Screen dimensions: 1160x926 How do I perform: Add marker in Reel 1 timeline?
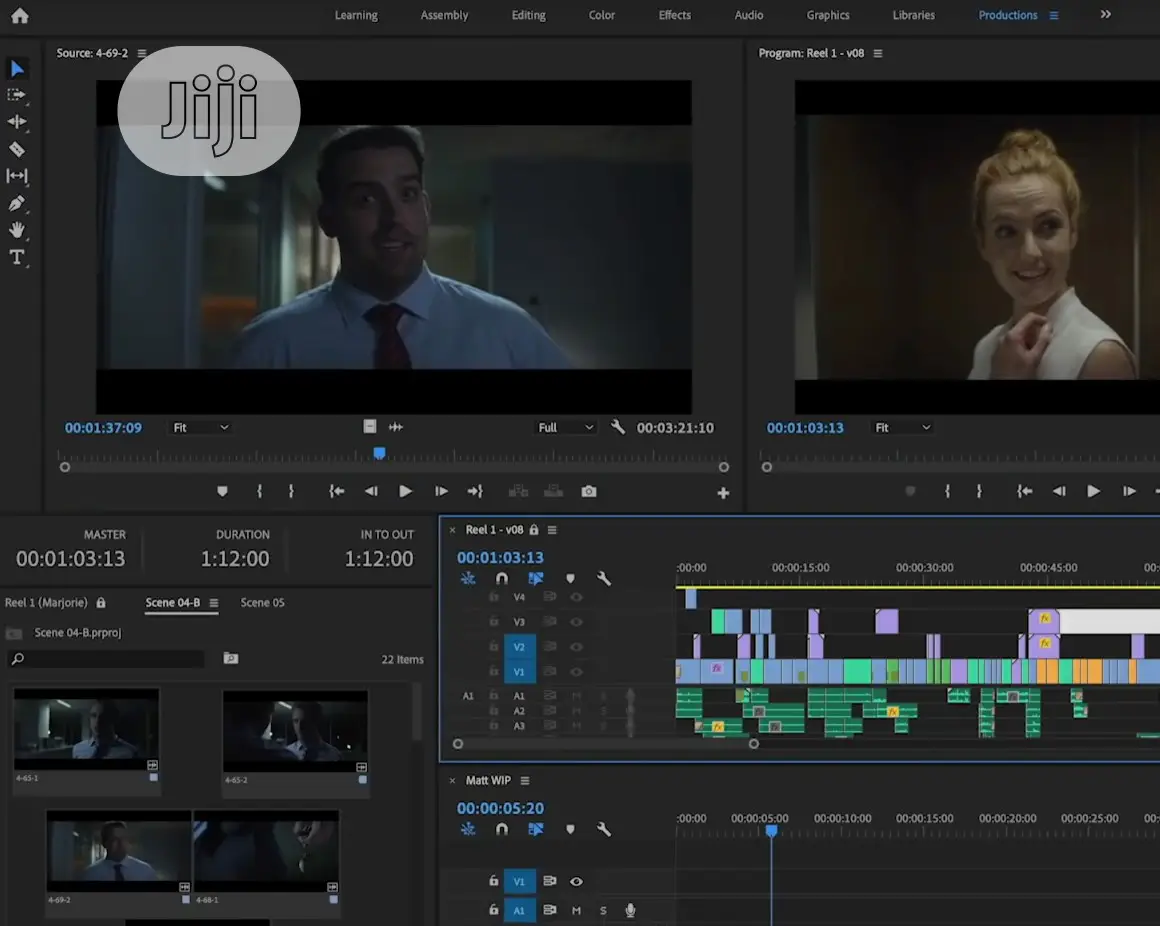click(570, 578)
